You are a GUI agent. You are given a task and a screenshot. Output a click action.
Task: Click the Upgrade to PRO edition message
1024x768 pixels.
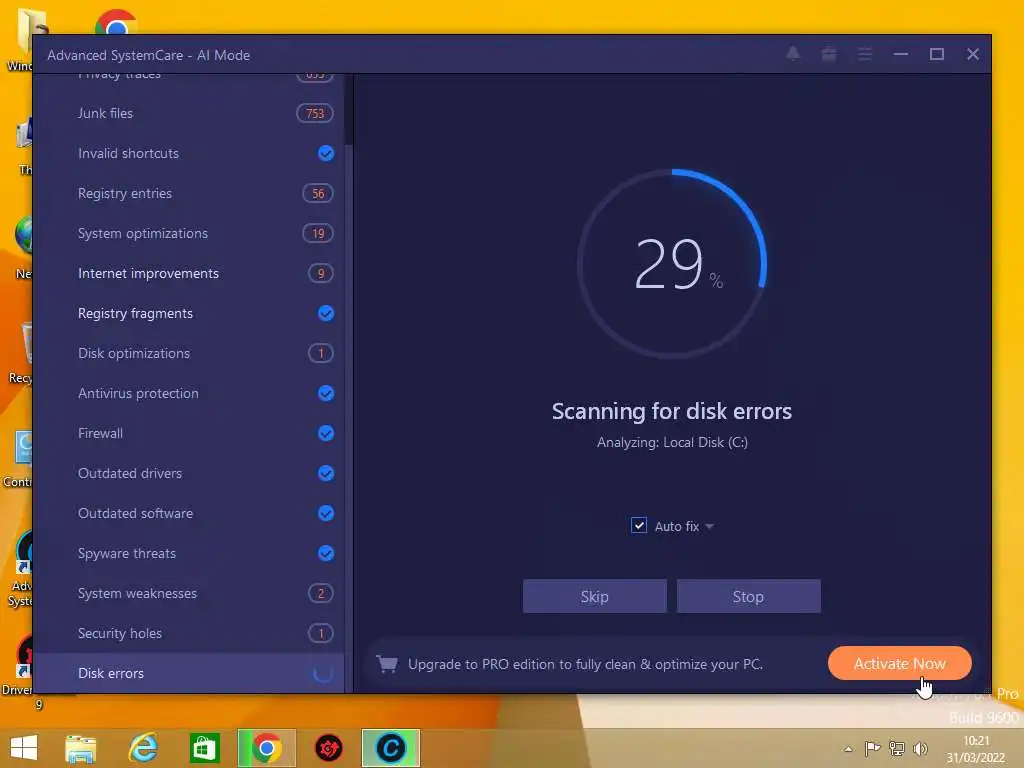(585, 664)
